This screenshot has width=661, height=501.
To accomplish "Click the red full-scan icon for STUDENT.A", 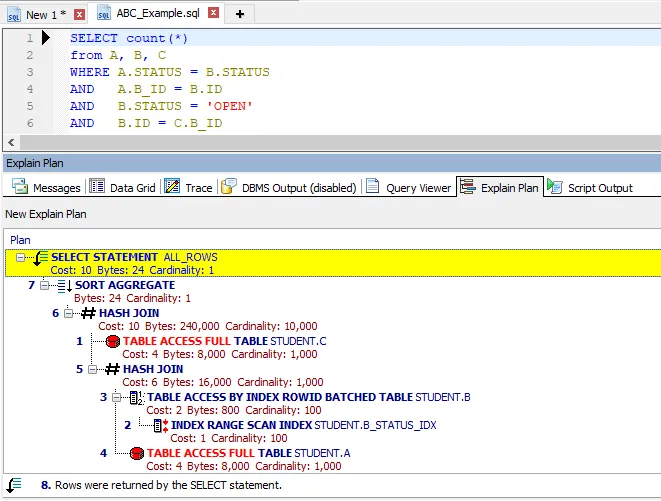I will [x=136, y=454].
